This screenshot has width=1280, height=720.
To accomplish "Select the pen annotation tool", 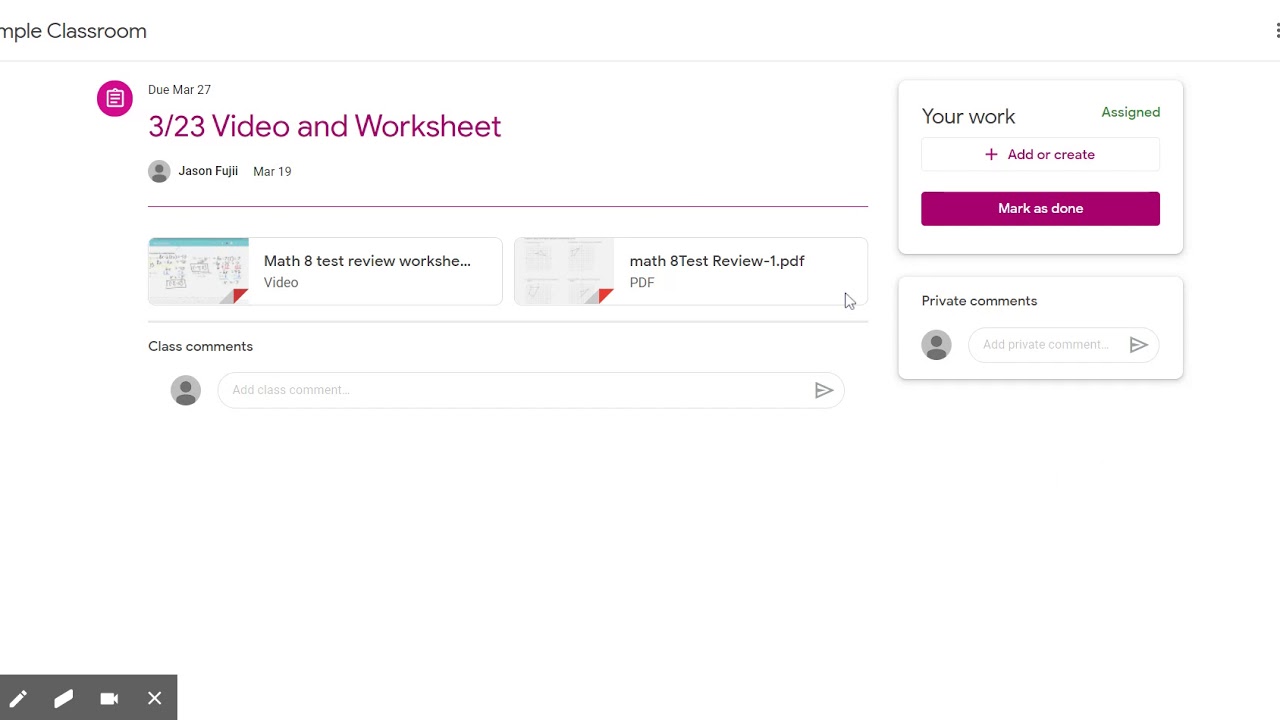I will 18,698.
